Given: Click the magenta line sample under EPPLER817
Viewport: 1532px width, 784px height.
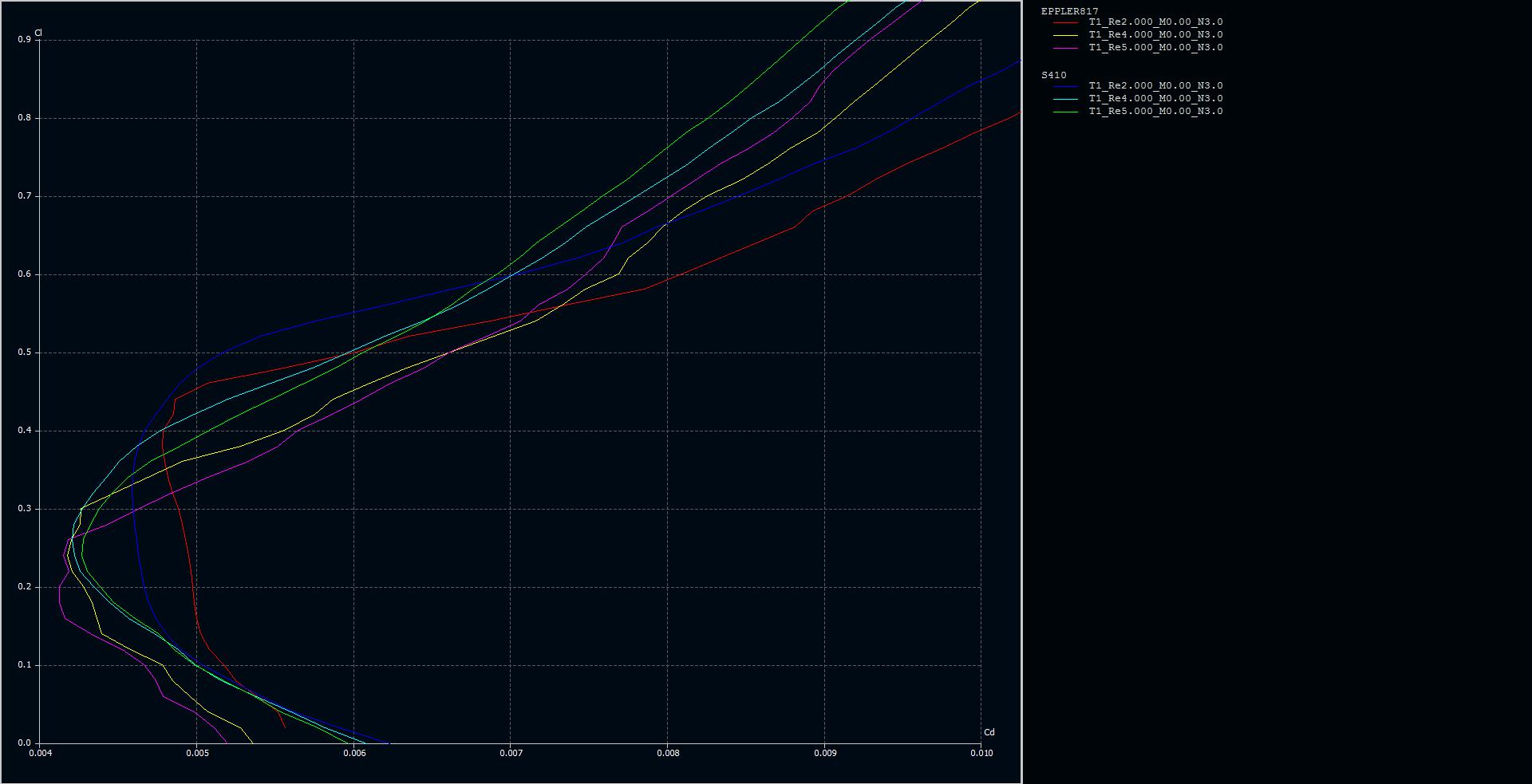Looking at the screenshot, I should pyautogui.click(x=1066, y=48).
